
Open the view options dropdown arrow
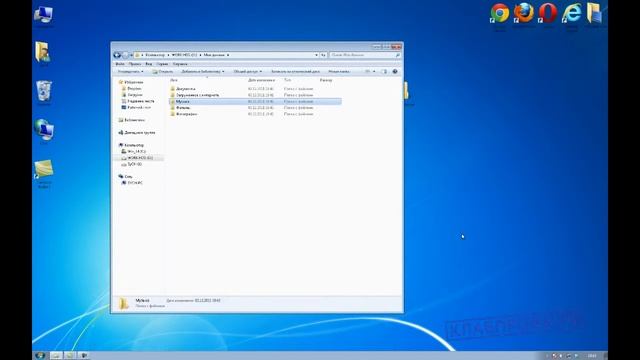click(x=374, y=71)
